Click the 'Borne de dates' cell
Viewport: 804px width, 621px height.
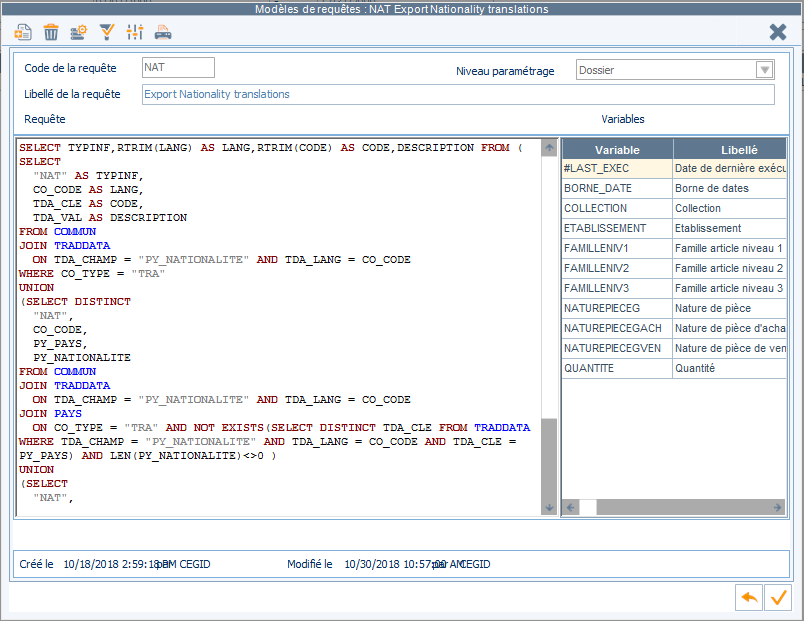(730, 189)
